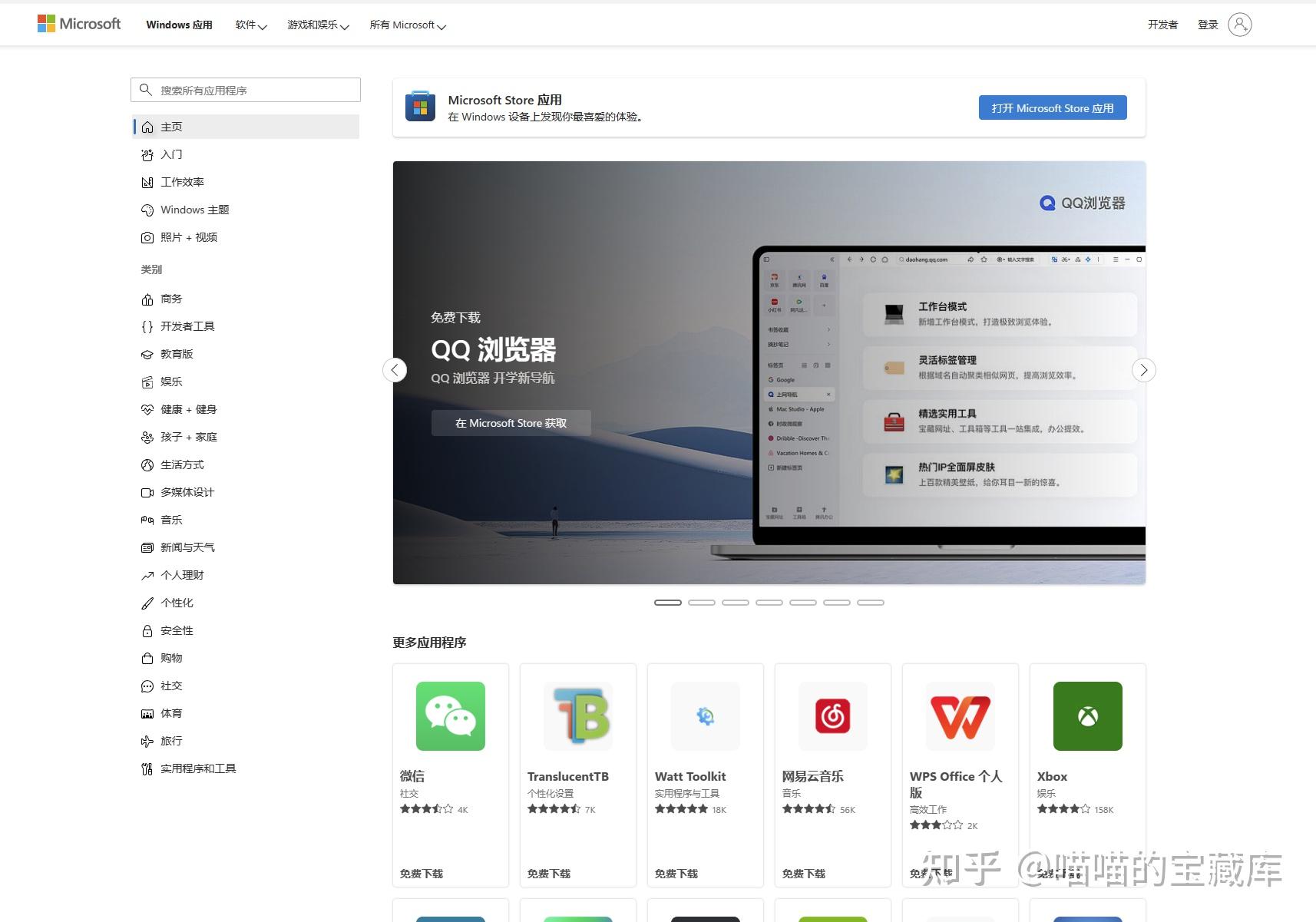Viewport: 1316px width, 922px height.
Task: Click 免费下载 under 微信
Action: coord(422,874)
